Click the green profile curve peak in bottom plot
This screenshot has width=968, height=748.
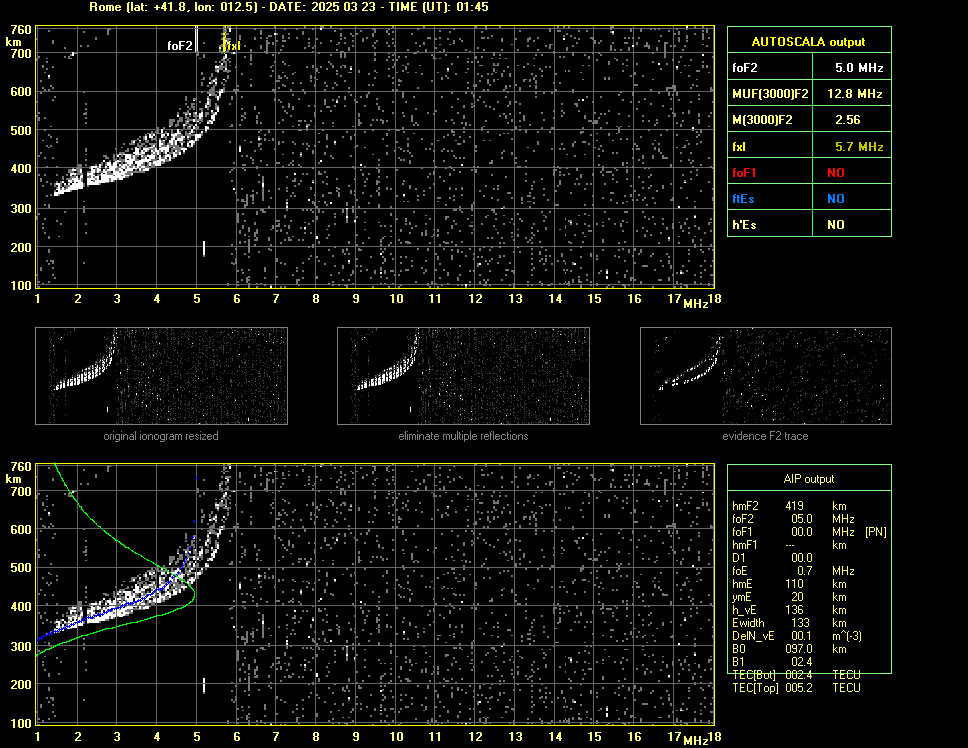pyautogui.click(x=193, y=595)
